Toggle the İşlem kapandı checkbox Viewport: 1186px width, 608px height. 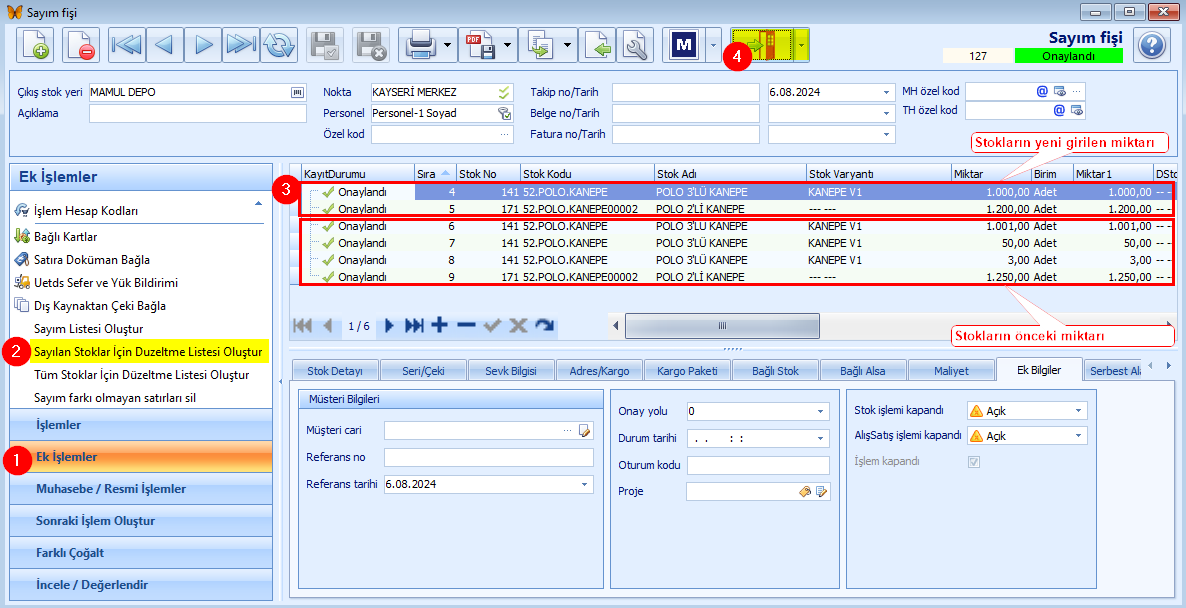tap(974, 461)
